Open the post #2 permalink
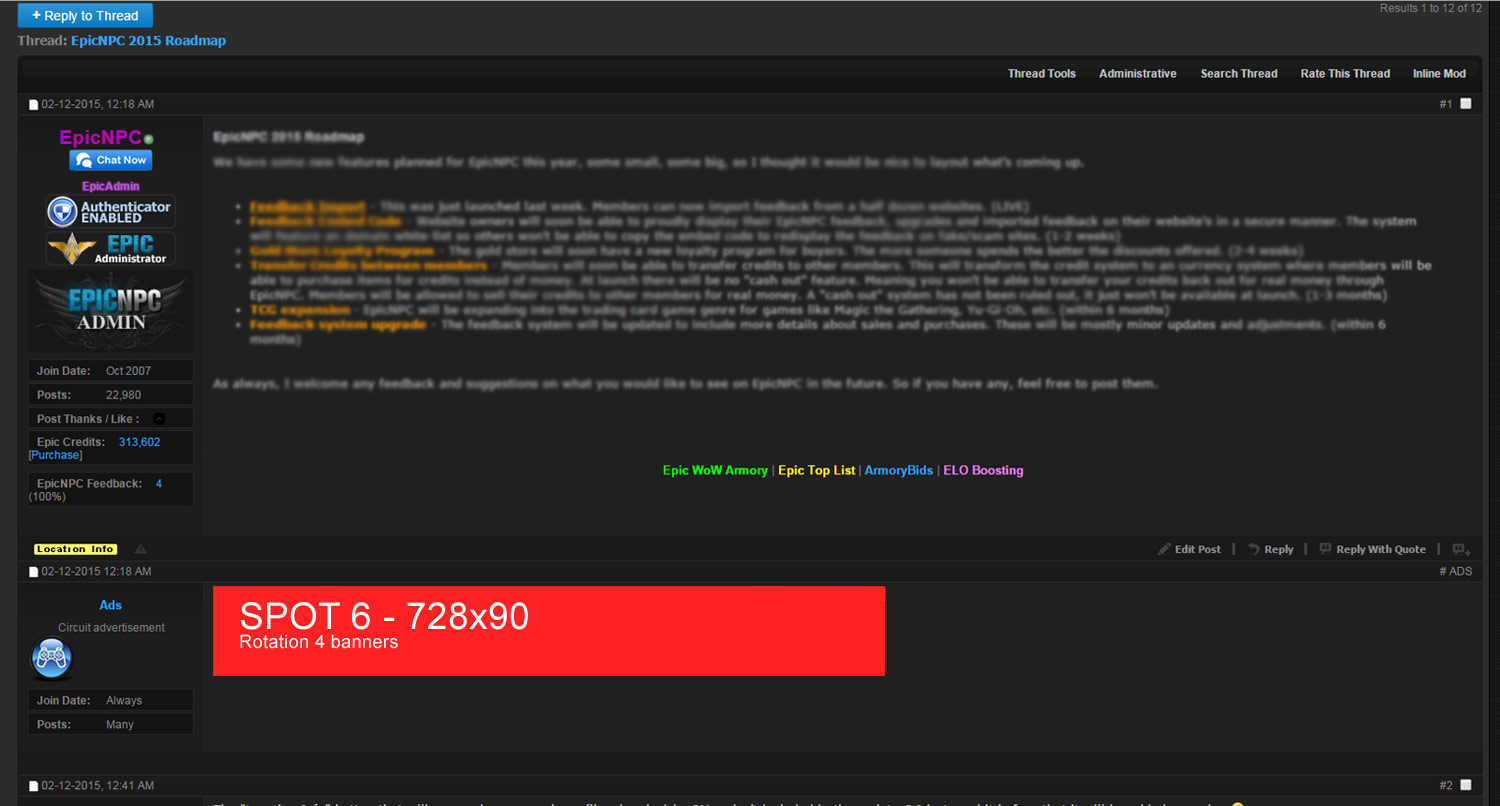This screenshot has height=806, width=1500. 1445,785
